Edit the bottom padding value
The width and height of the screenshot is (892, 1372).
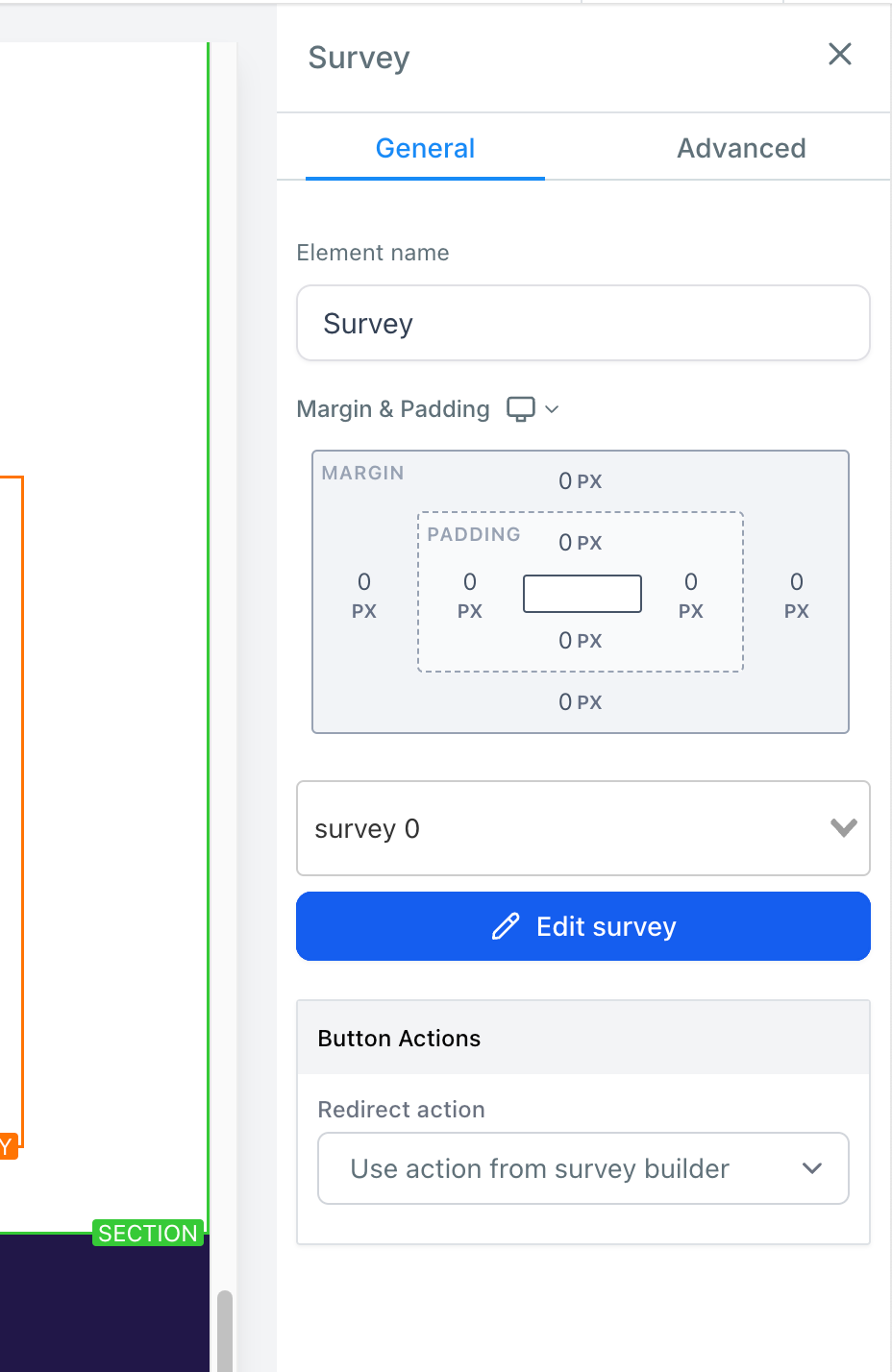pos(580,641)
